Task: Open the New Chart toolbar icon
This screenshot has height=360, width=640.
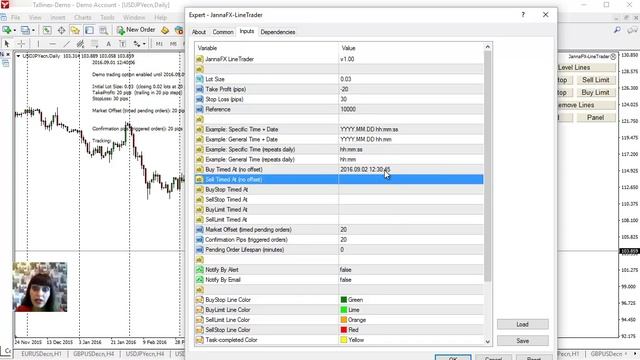Action: point(7,30)
